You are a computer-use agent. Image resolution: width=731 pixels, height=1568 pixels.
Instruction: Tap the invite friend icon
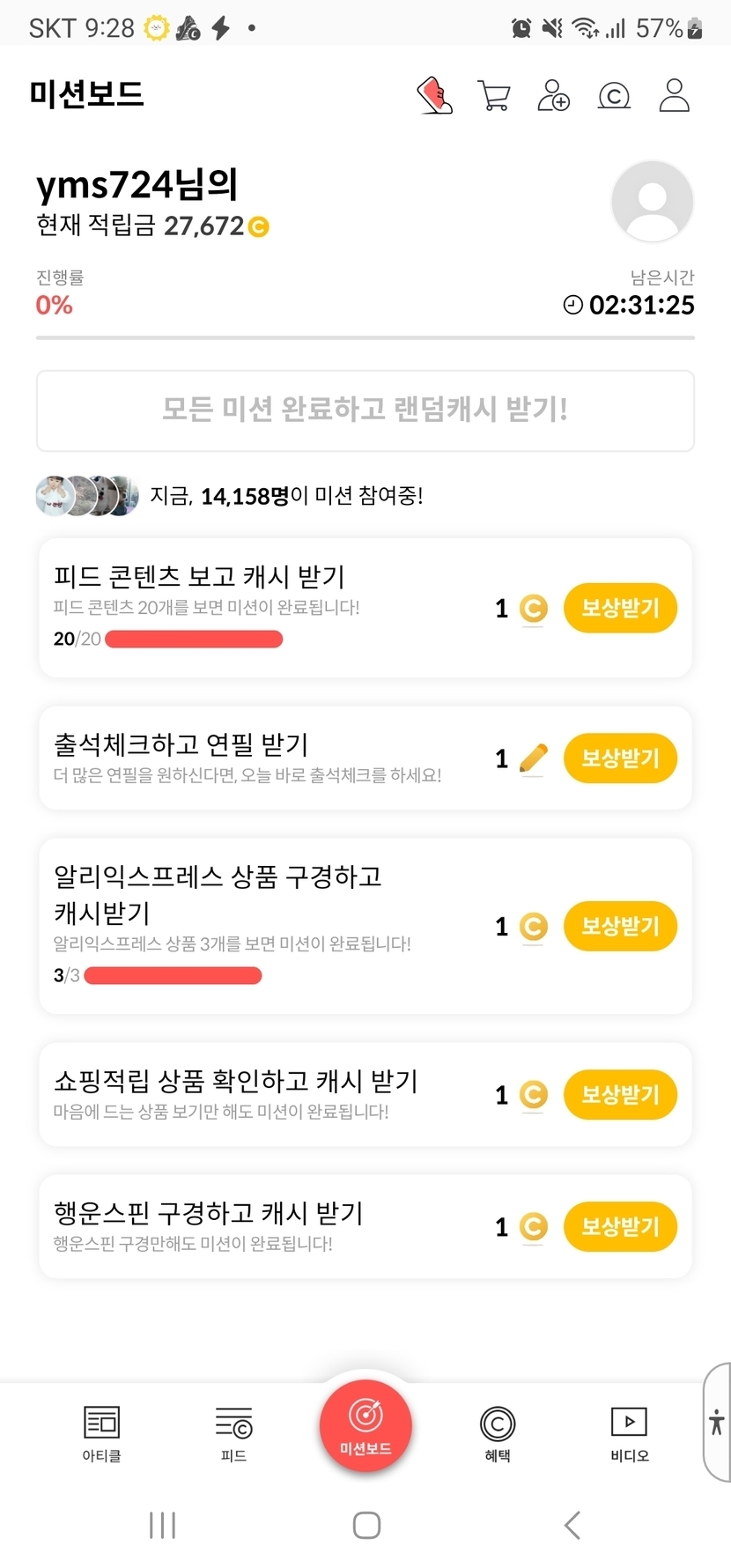click(553, 95)
